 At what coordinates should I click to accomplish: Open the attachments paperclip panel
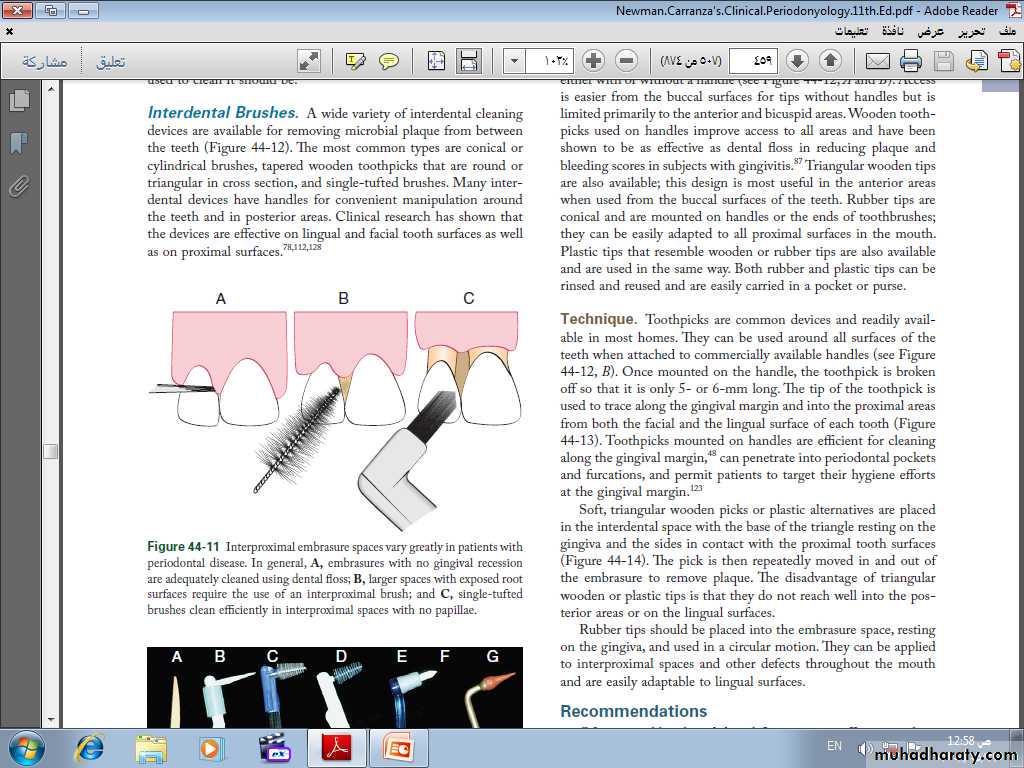(x=18, y=186)
